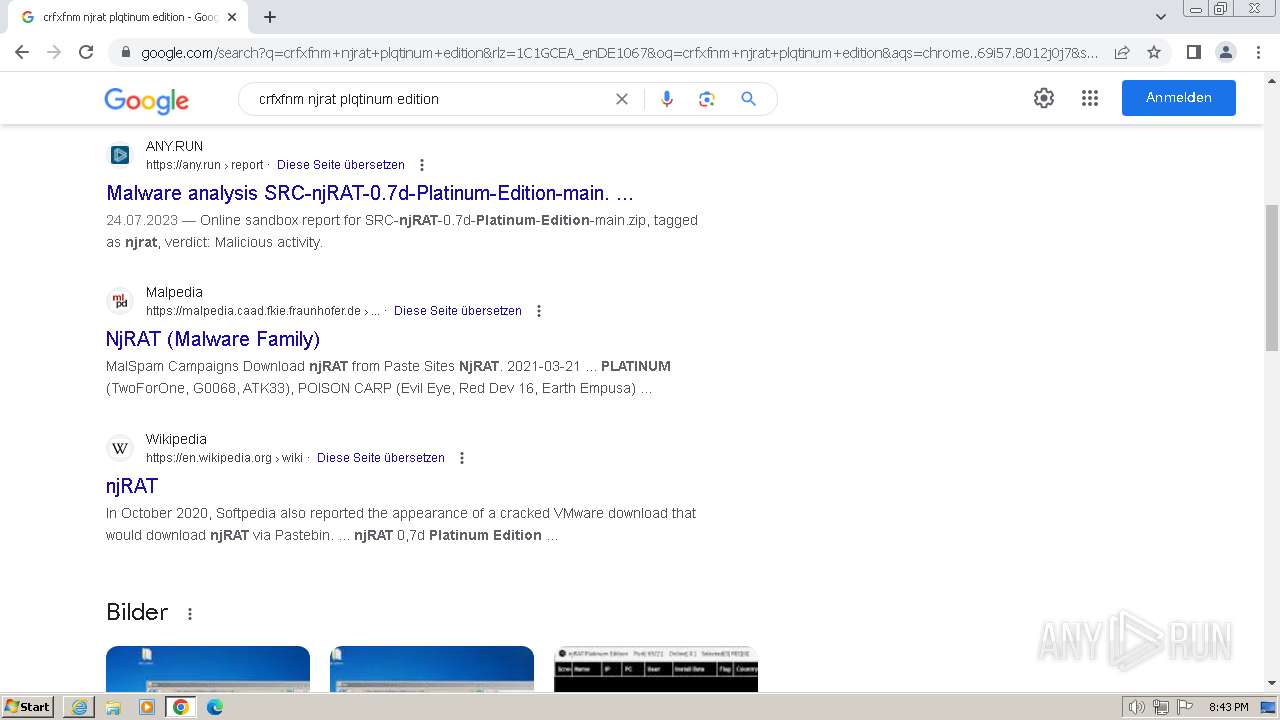Submit search with magnifier icon
The height and width of the screenshot is (720, 1280).
[x=748, y=99]
